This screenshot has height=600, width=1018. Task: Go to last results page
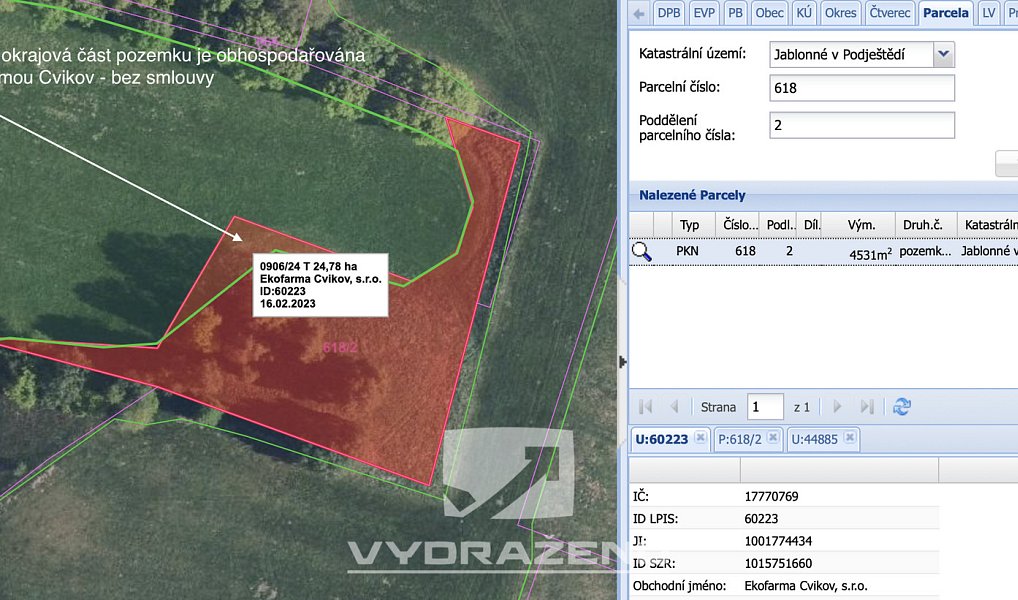point(867,407)
